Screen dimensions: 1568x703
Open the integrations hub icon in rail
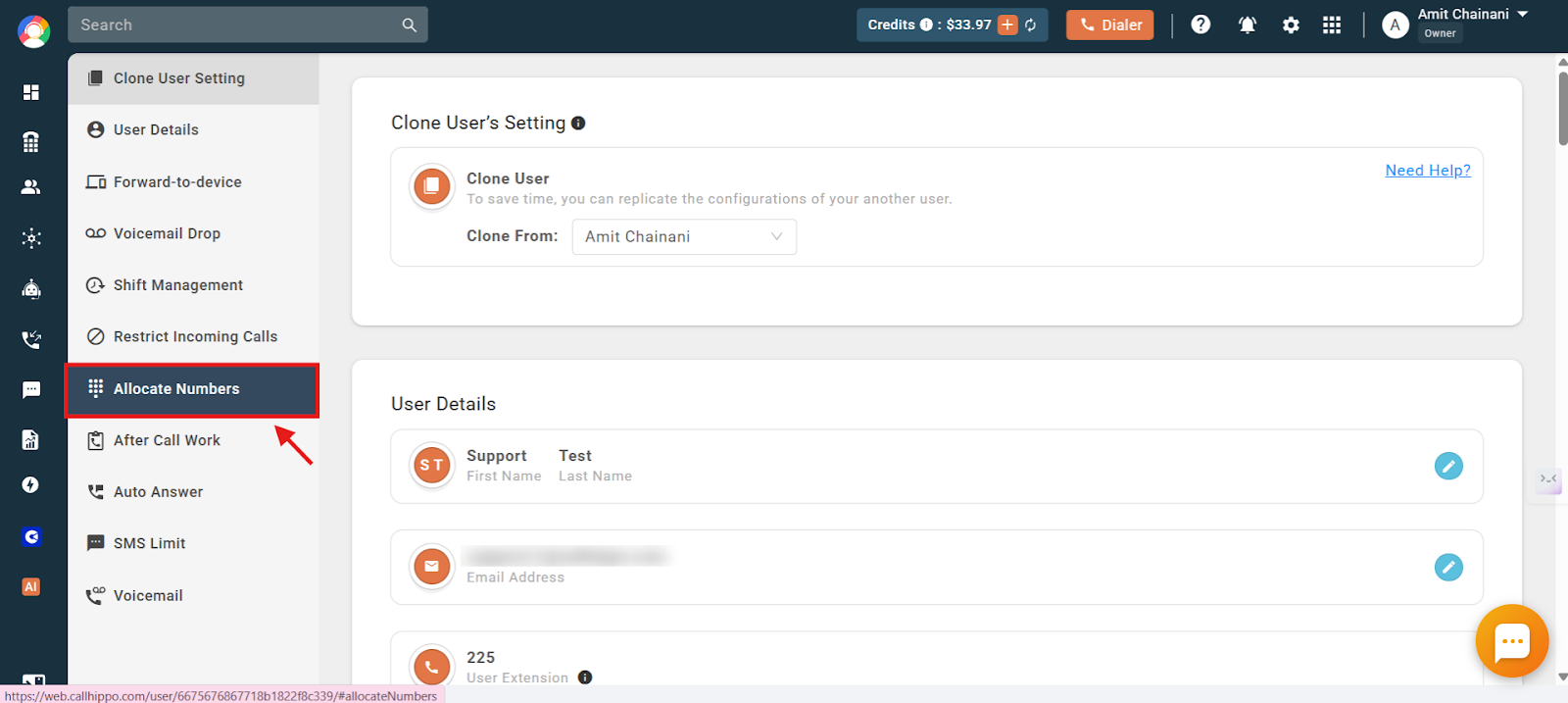(x=31, y=238)
